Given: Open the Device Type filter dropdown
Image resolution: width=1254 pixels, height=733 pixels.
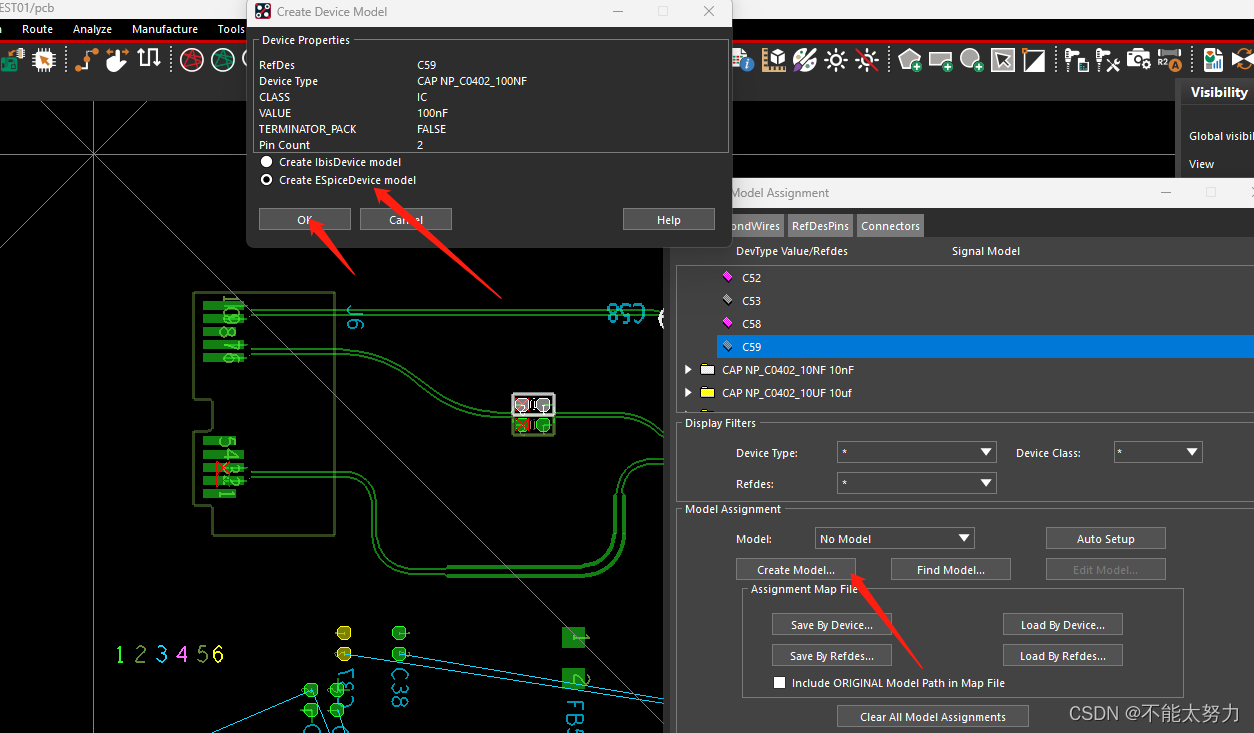Looking at the screenshot, I should tap(916, 453).
